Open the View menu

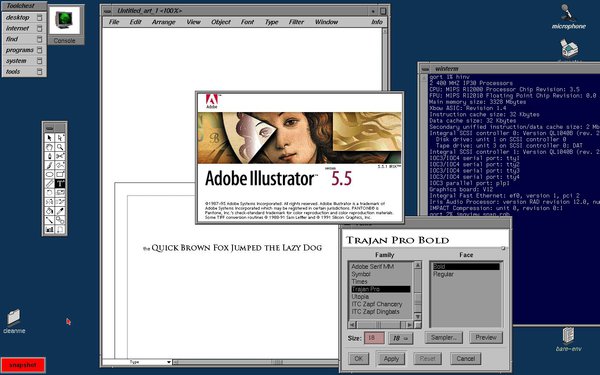tap(194, 22)
